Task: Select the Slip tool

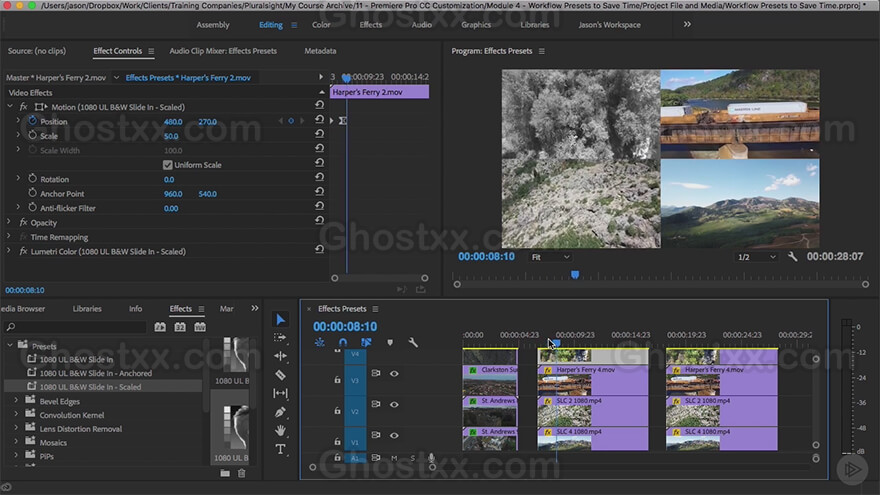Action: click(280, 393)
